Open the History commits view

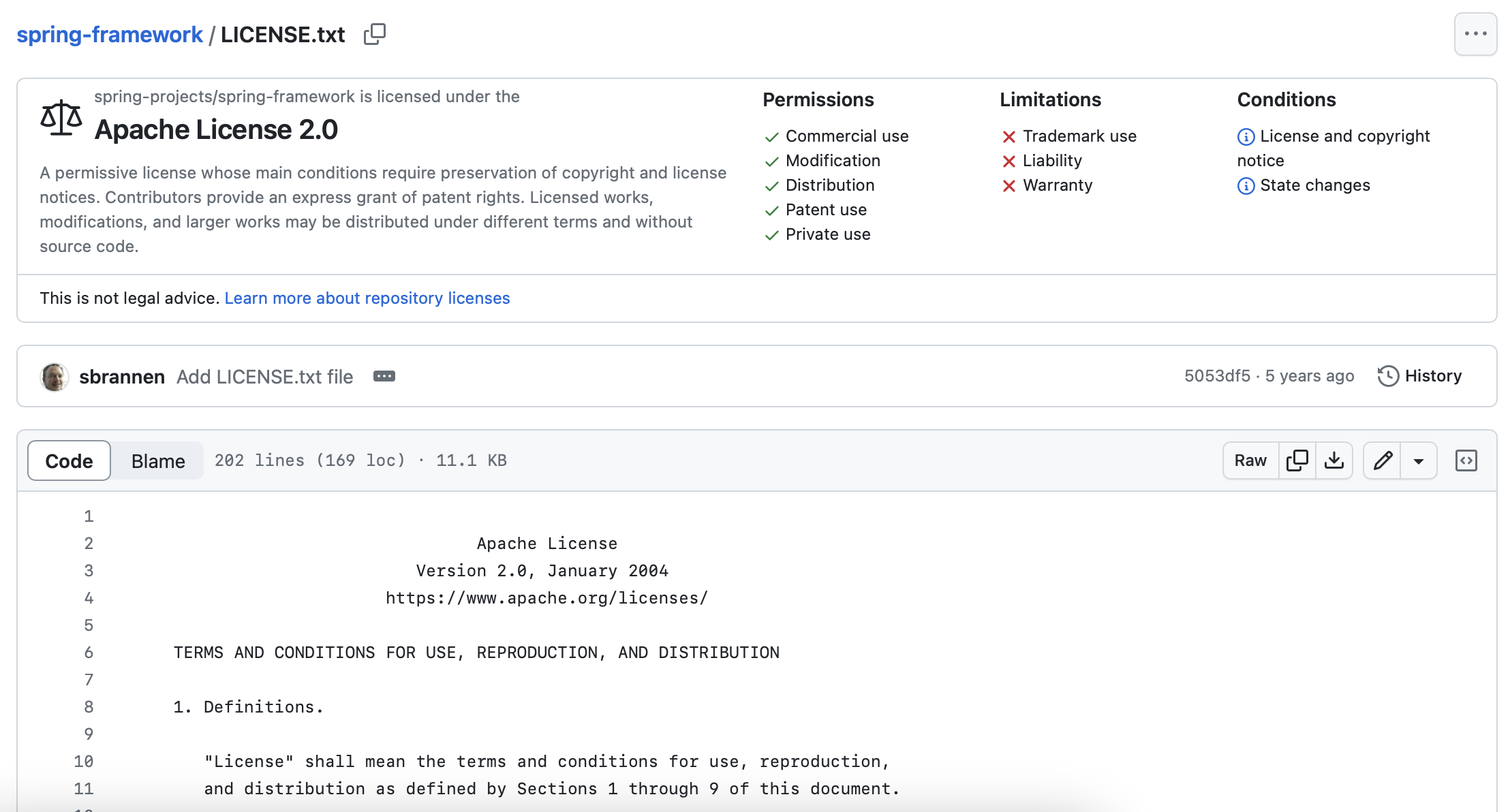pyautogui.click(x=1420, y=376)
